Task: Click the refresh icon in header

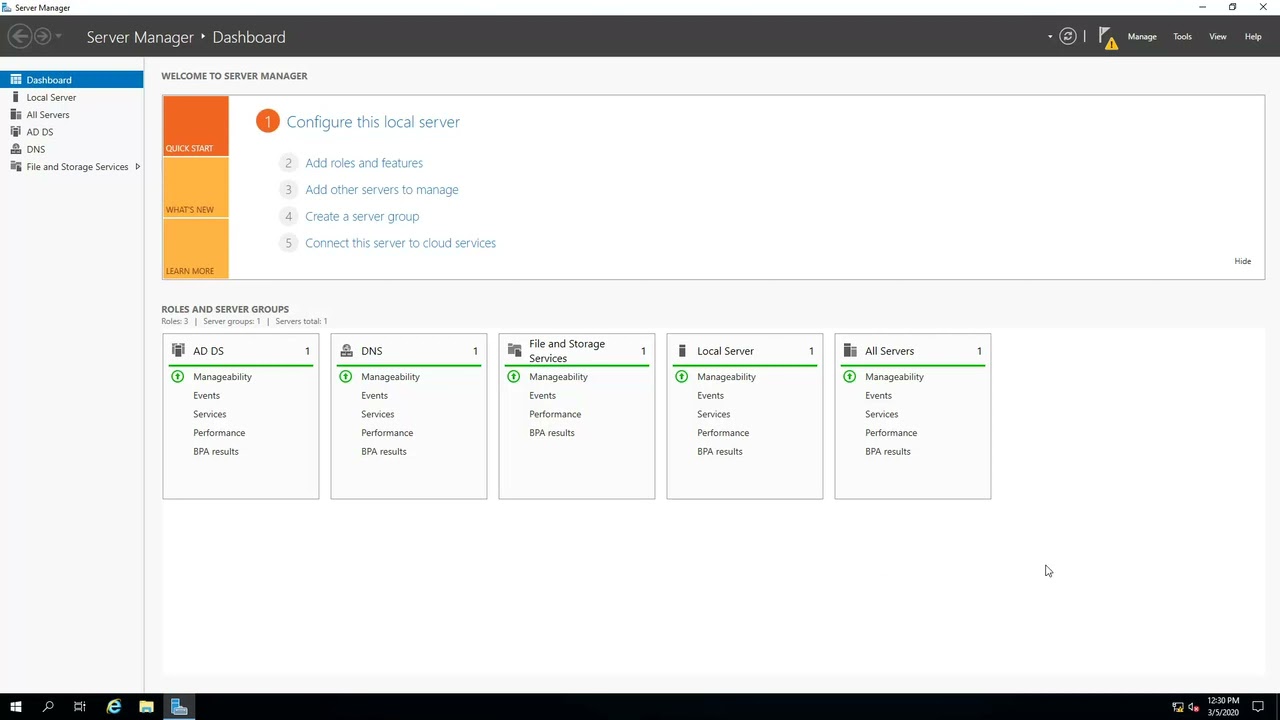Action: coord(1068,37)
